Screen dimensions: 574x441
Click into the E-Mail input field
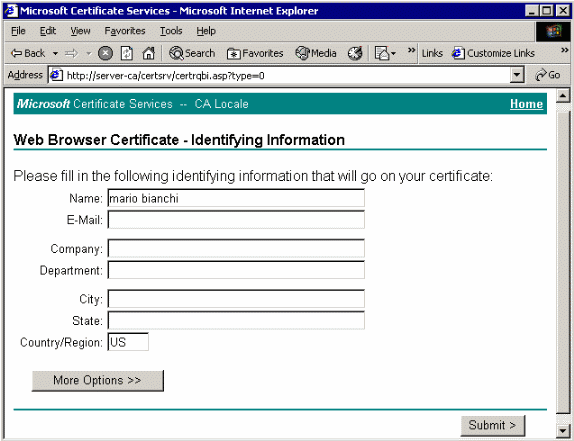[x=236, y=220]
